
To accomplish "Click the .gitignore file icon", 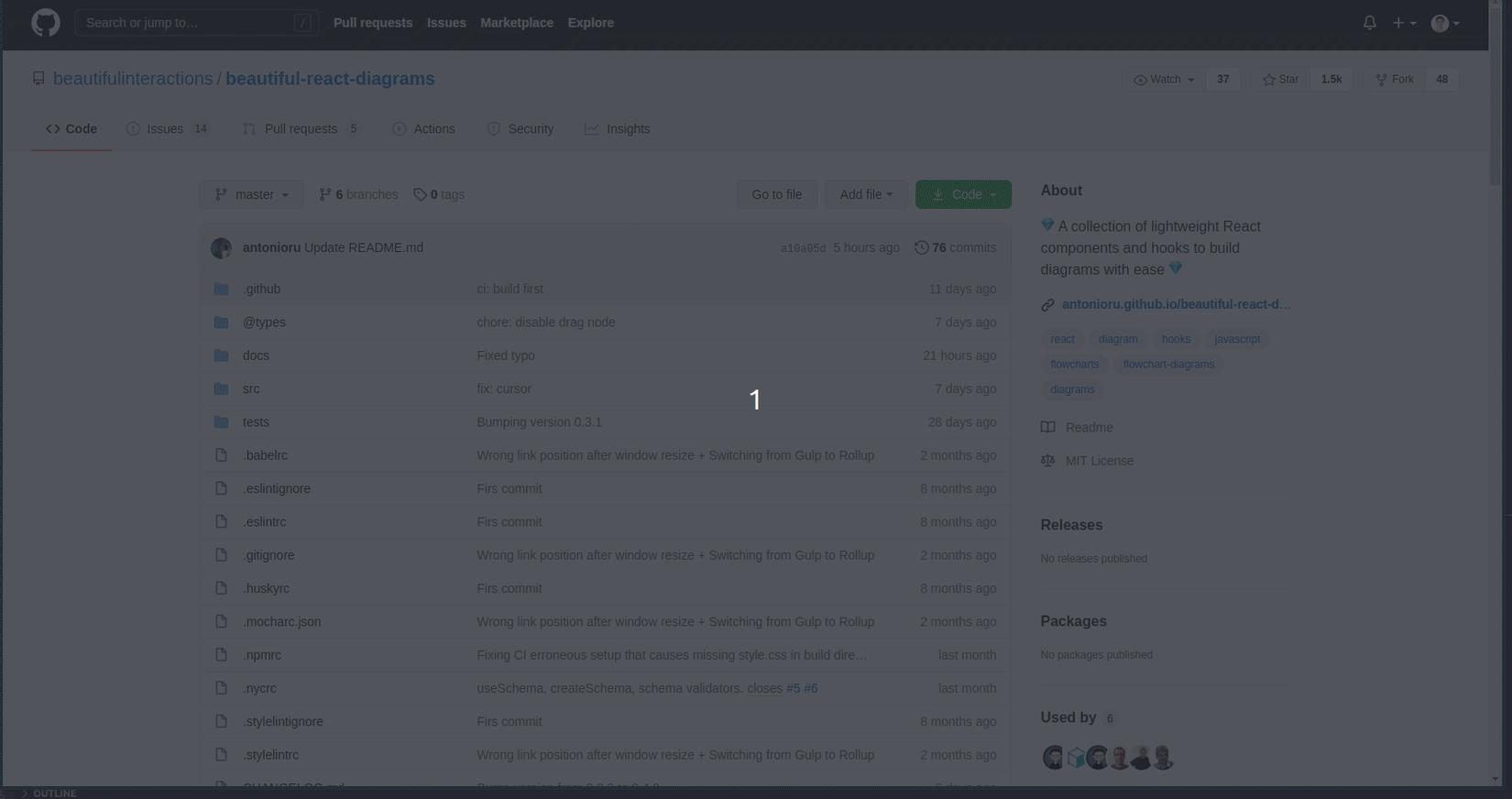I will point(221,555).
